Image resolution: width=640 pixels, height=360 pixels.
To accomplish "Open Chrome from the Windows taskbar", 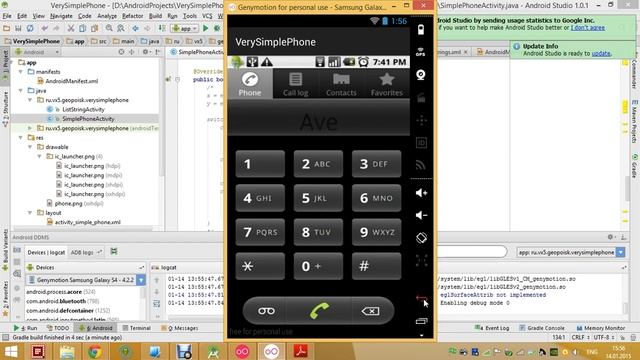I will 95,351.
